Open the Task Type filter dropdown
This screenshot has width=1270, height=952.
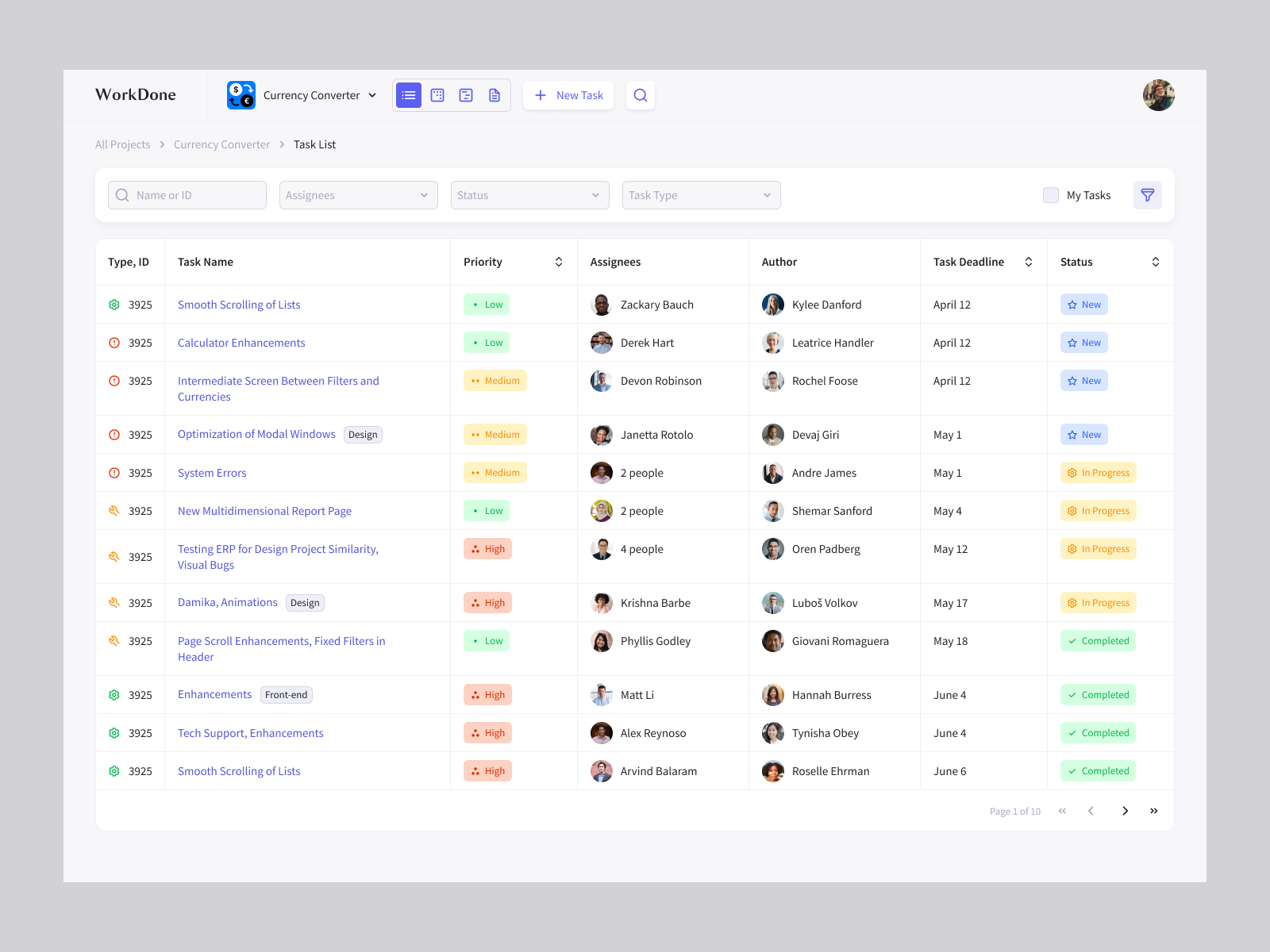click(x=701, y=194)
